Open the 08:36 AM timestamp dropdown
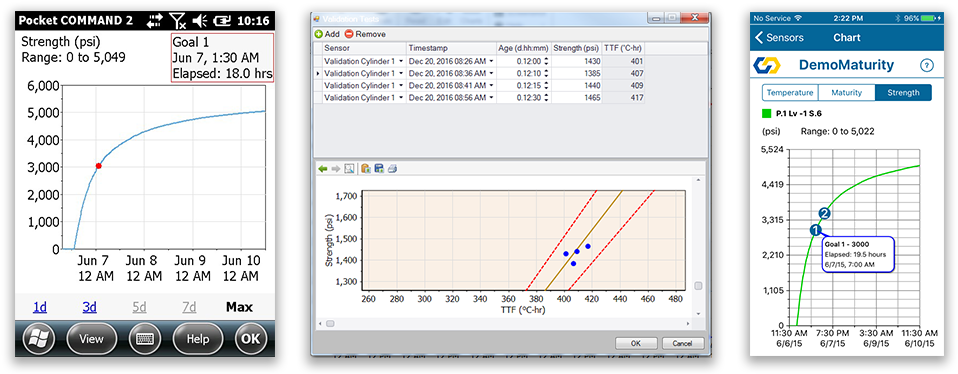The width and height of the screenshot is (958, 374). tap(491, 73)
